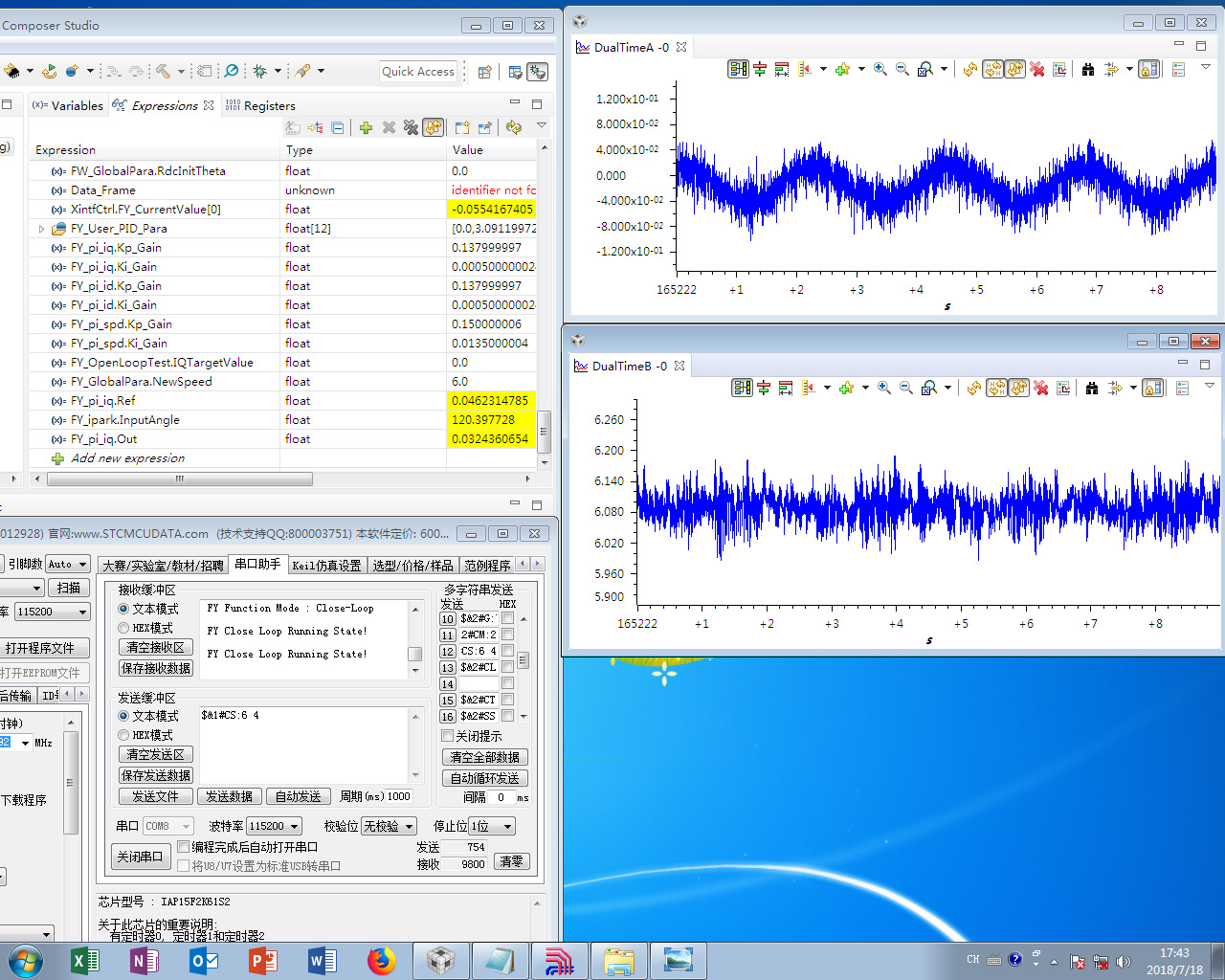Select HEX模式 radio in 接收缓冲区
Image resolution: width=1225 pixels, height=980 pixels.
[x=123, y=628]
